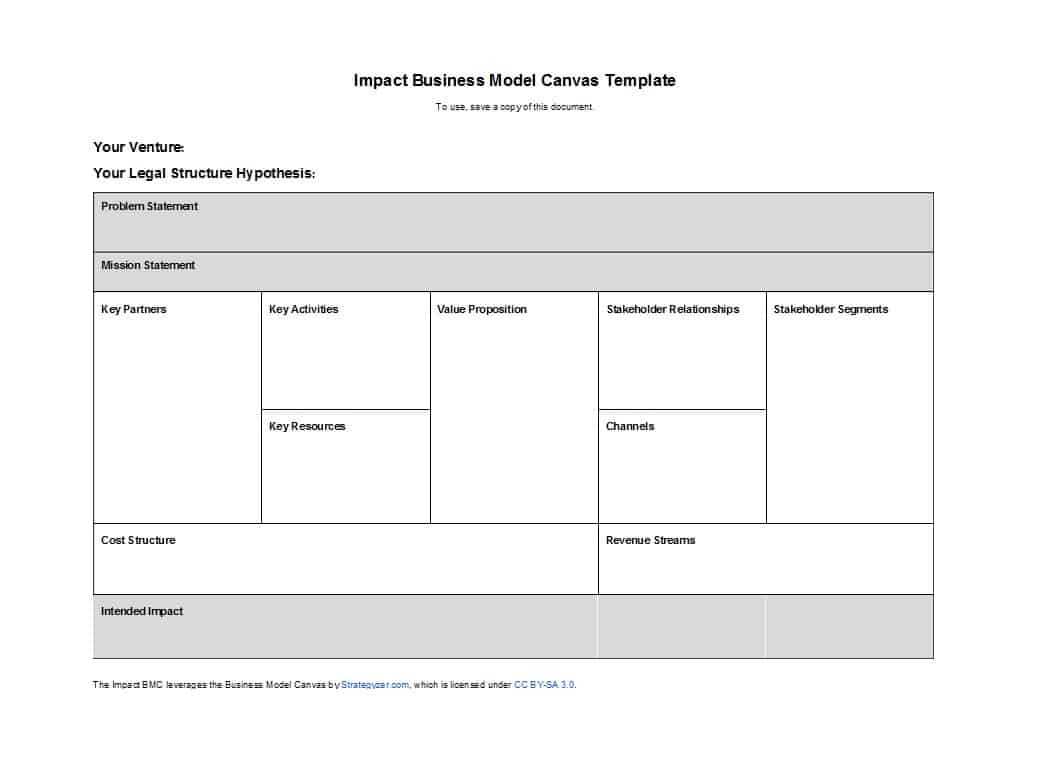This screenshot has height=759, width=1039.
Task: Click the Key Resources cell label
Action: click(x=307, y=426)
